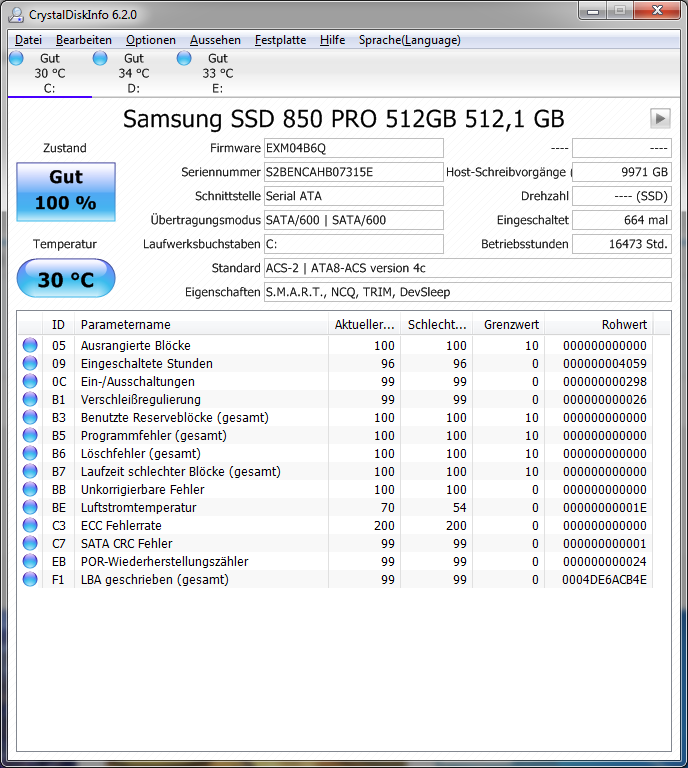Click raw value 0004DE6ACB4E
The image size is (688, 768).
pos(604,580)
